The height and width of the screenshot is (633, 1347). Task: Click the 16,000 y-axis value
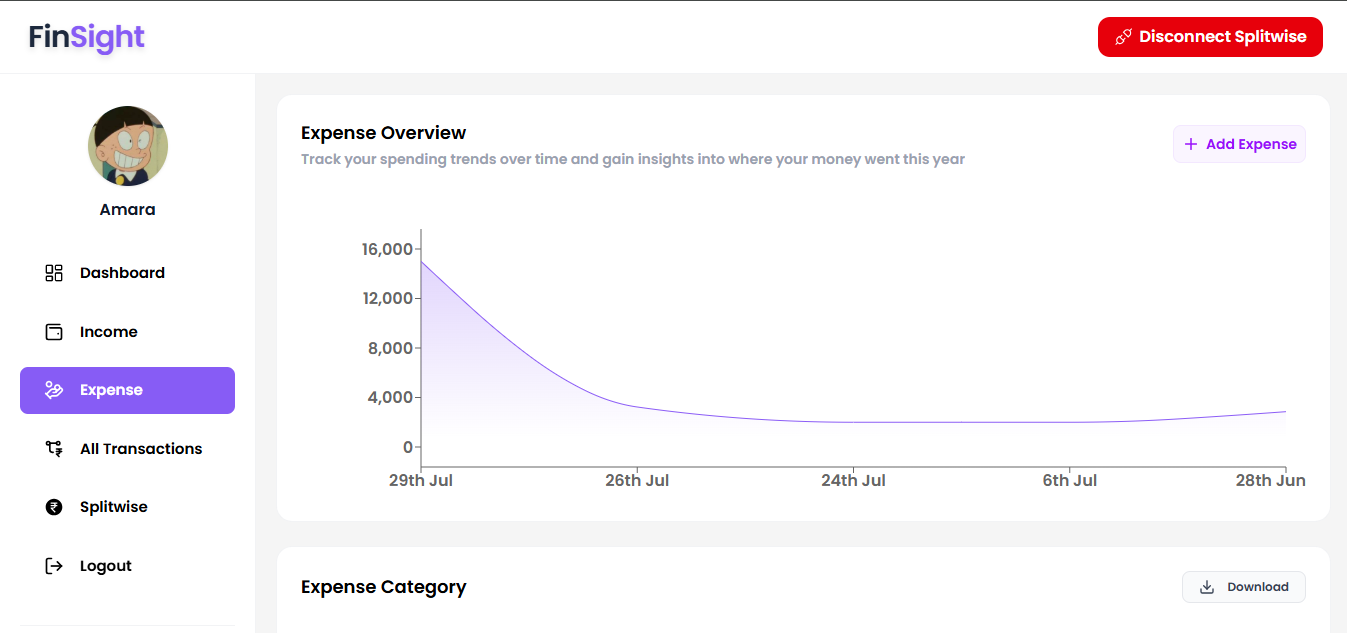[387, 249]
